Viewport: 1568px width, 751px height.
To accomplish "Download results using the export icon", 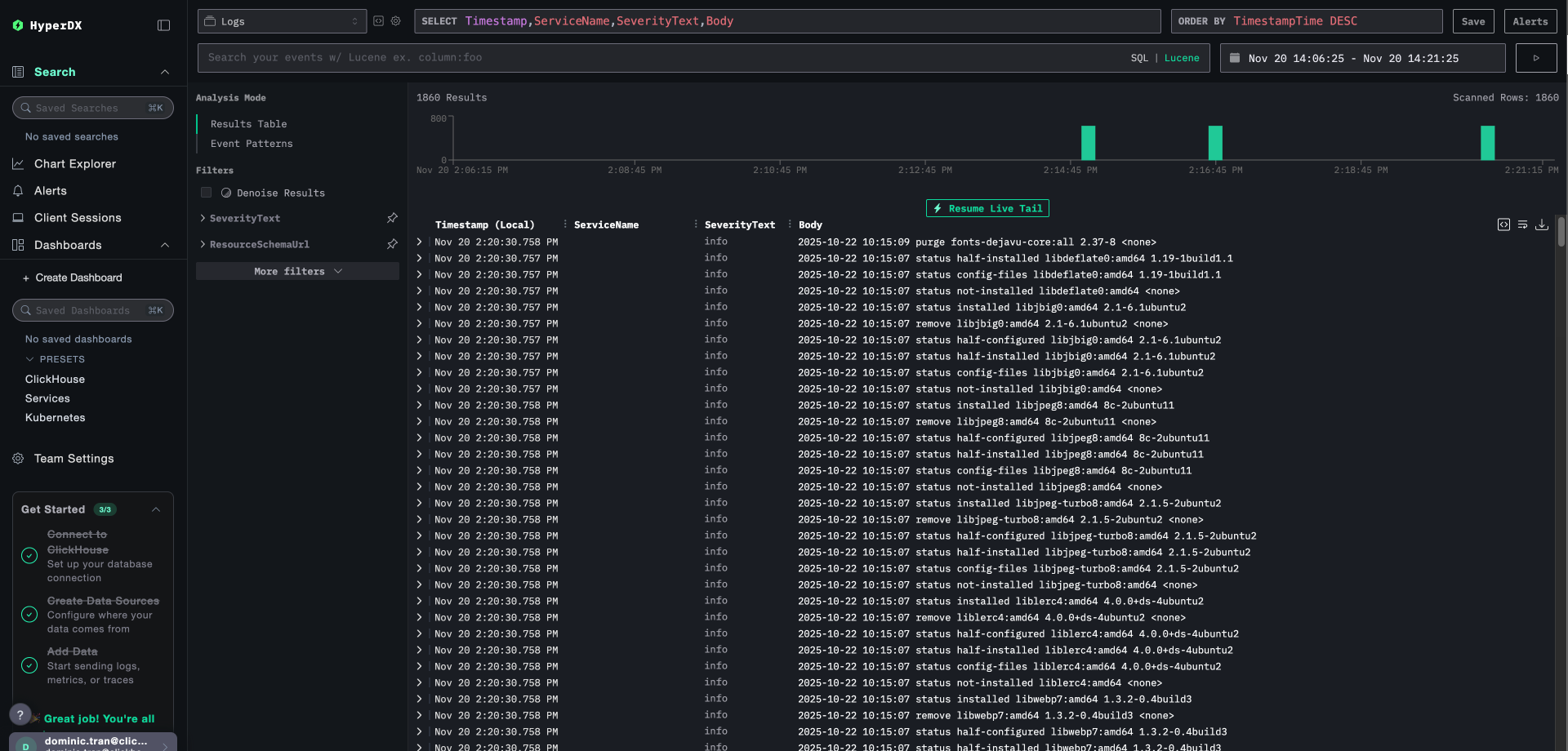I will click(1542, 224).
